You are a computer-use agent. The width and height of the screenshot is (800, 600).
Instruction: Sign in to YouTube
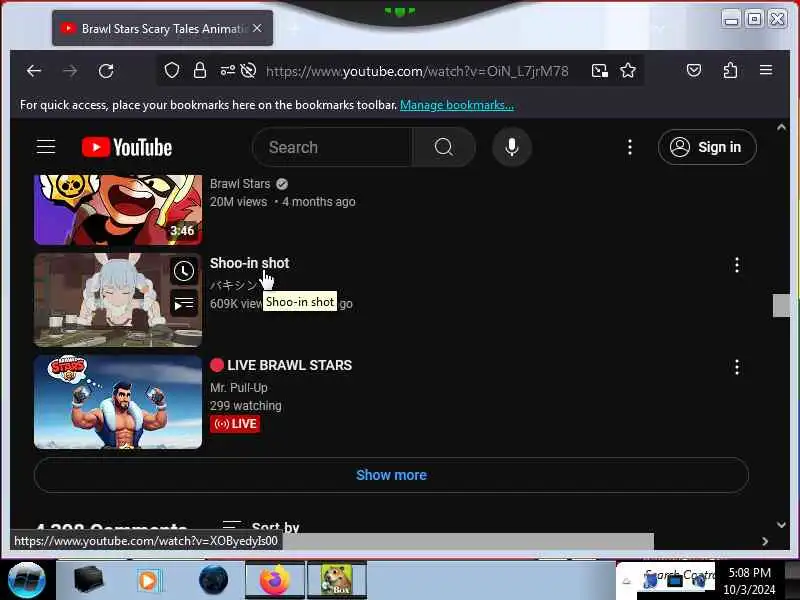pyautogui.click(x=707, y=147)
